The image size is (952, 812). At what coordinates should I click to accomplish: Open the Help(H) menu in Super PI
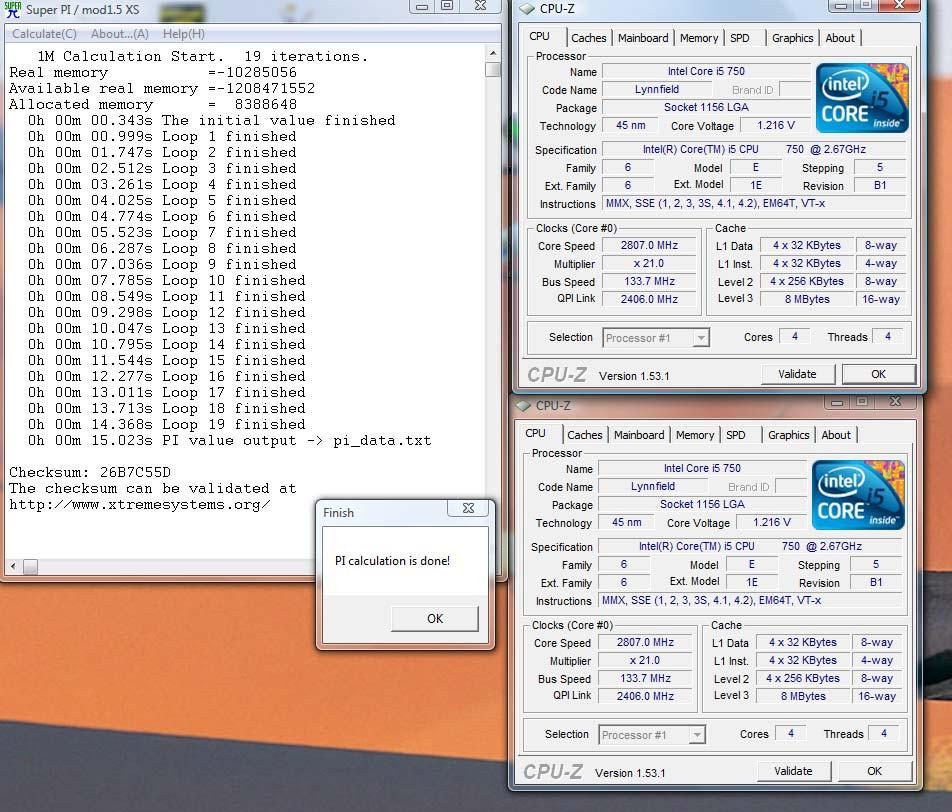pyautogui.click(x=183, y=34)
